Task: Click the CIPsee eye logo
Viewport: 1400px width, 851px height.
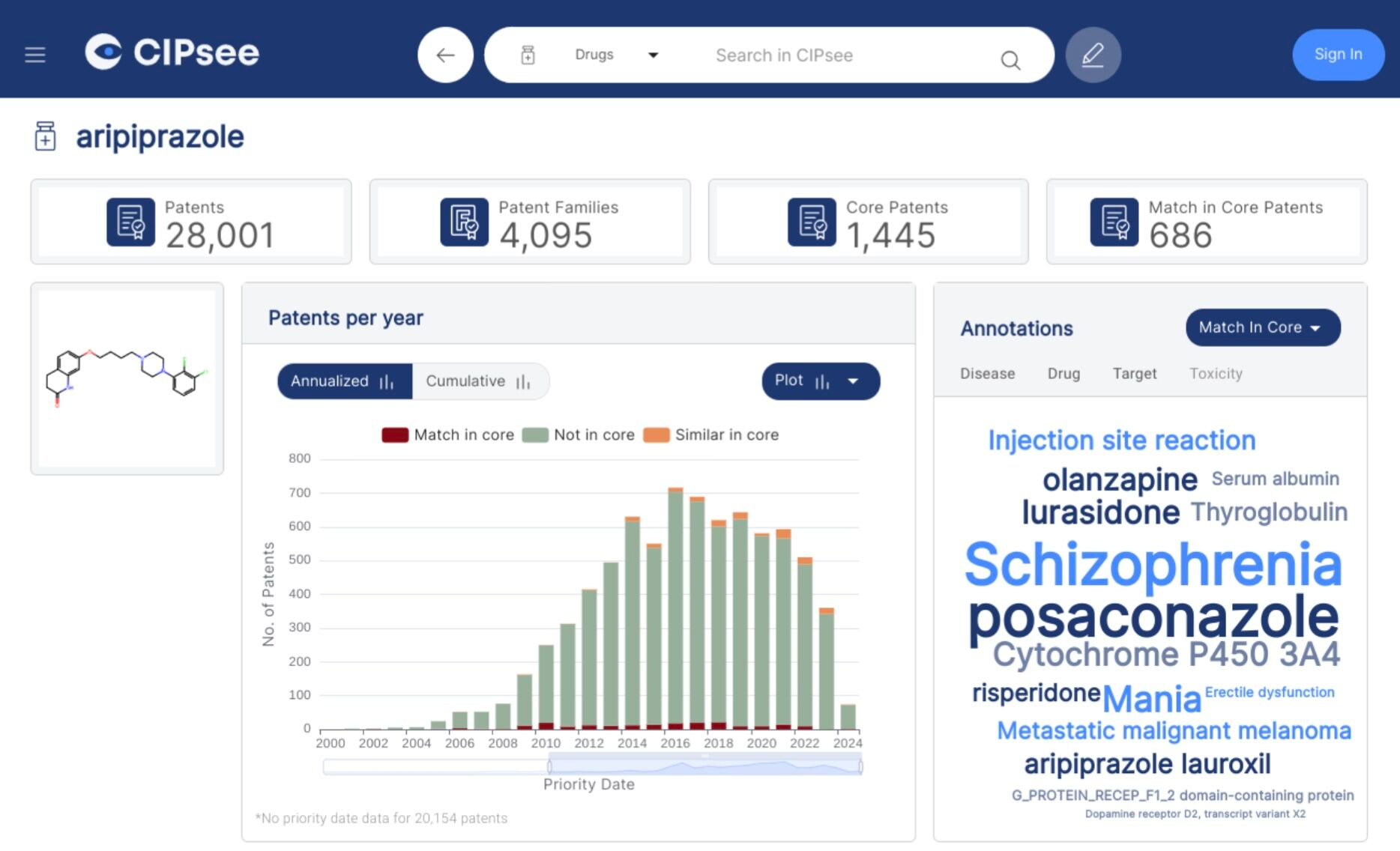Action: coord(103,52)
